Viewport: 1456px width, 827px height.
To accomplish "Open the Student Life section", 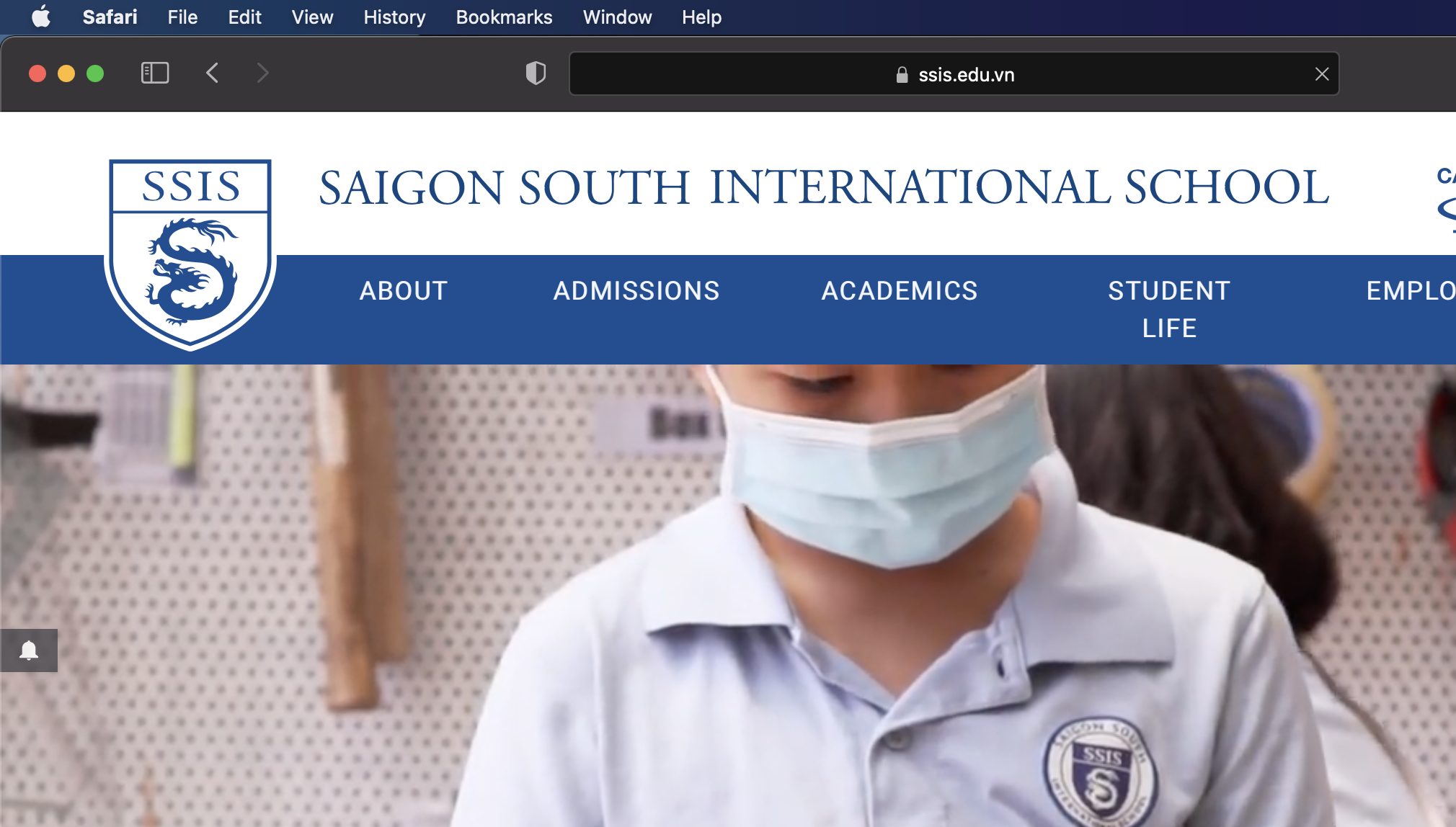I will point(1169,309).
